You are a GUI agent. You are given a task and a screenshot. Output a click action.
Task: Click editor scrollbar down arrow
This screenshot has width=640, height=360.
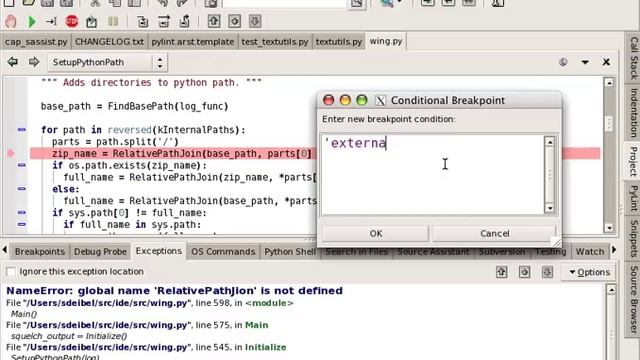pos(609,228)
